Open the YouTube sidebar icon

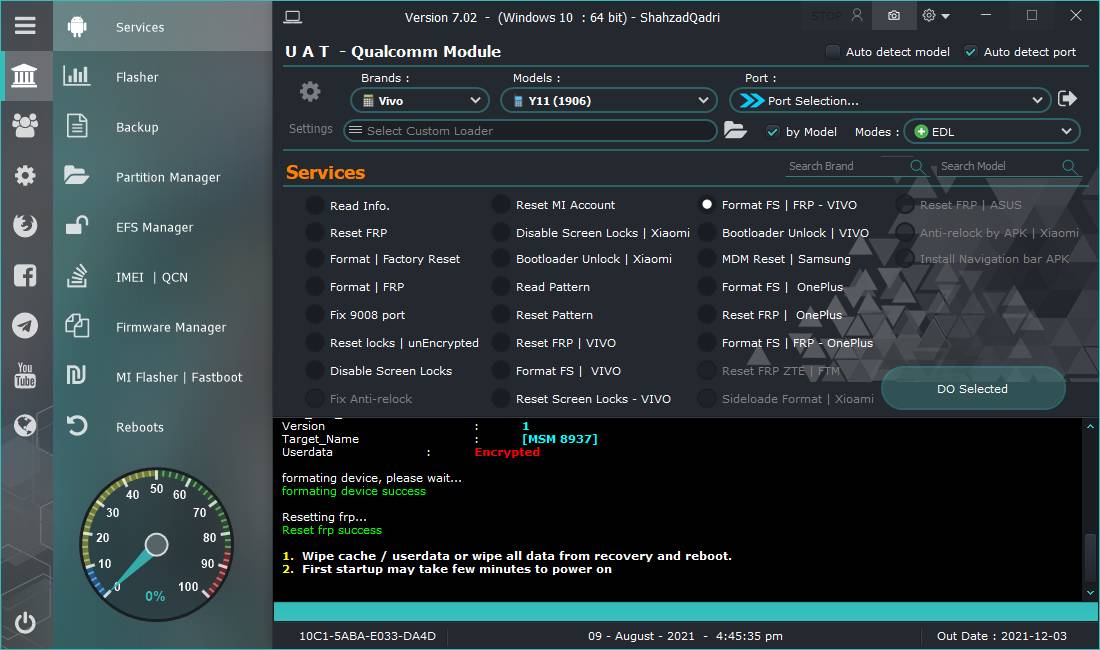[25, 375]
